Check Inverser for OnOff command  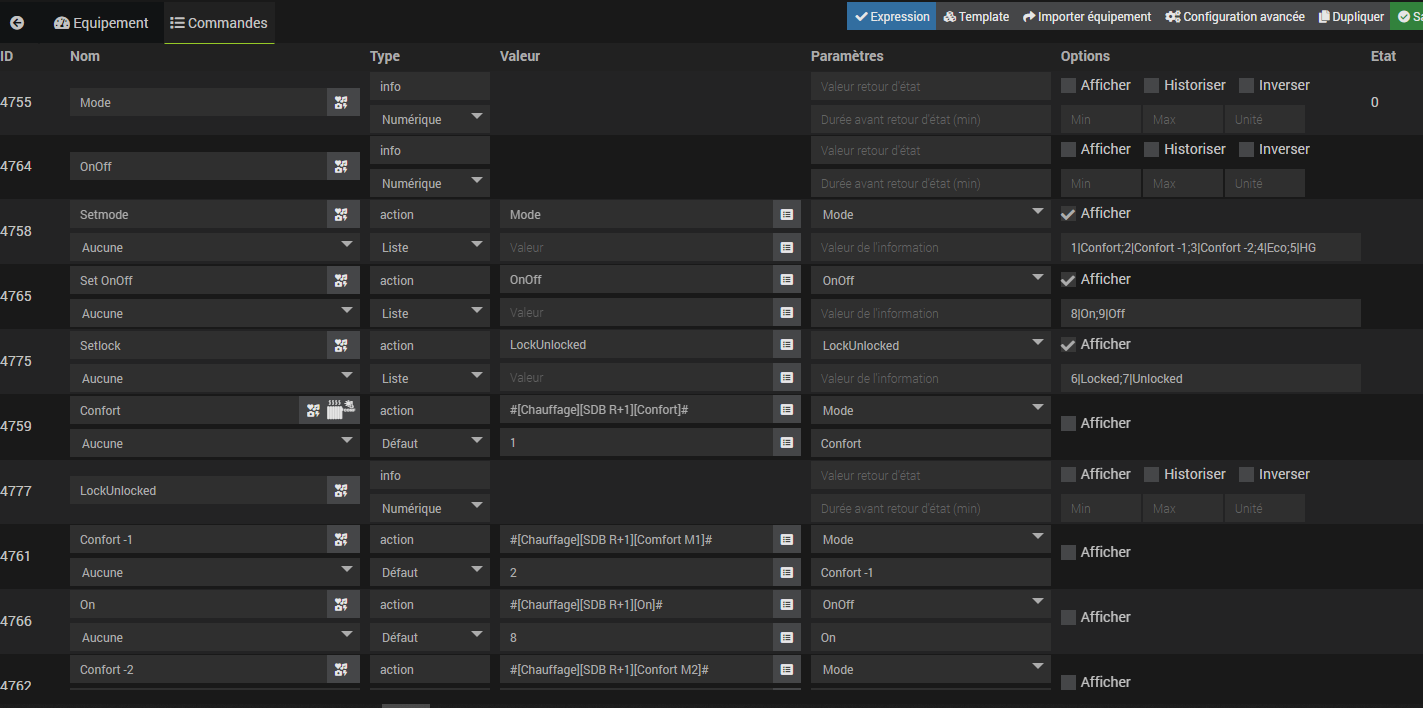click(1246, 149)
